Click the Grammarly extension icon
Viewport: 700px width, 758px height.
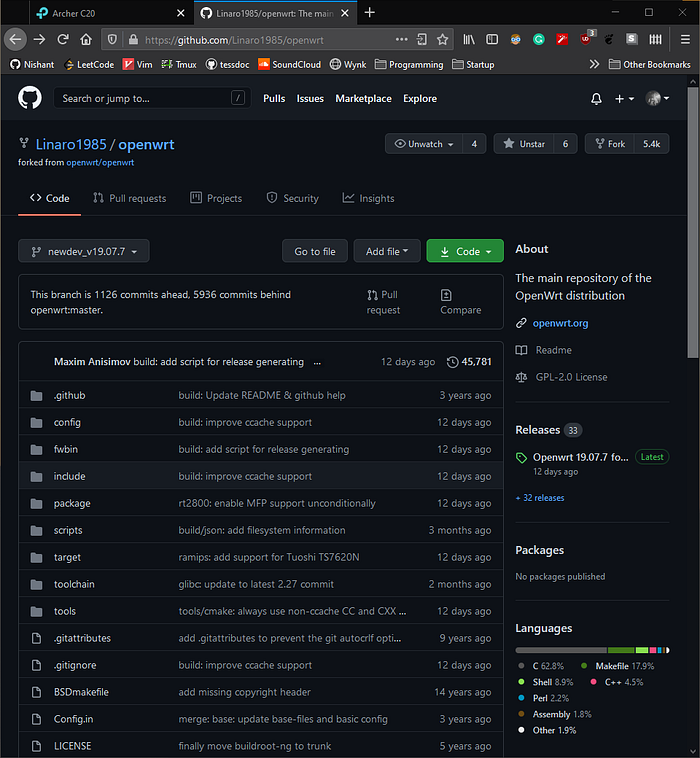click(x=539, y=40)
